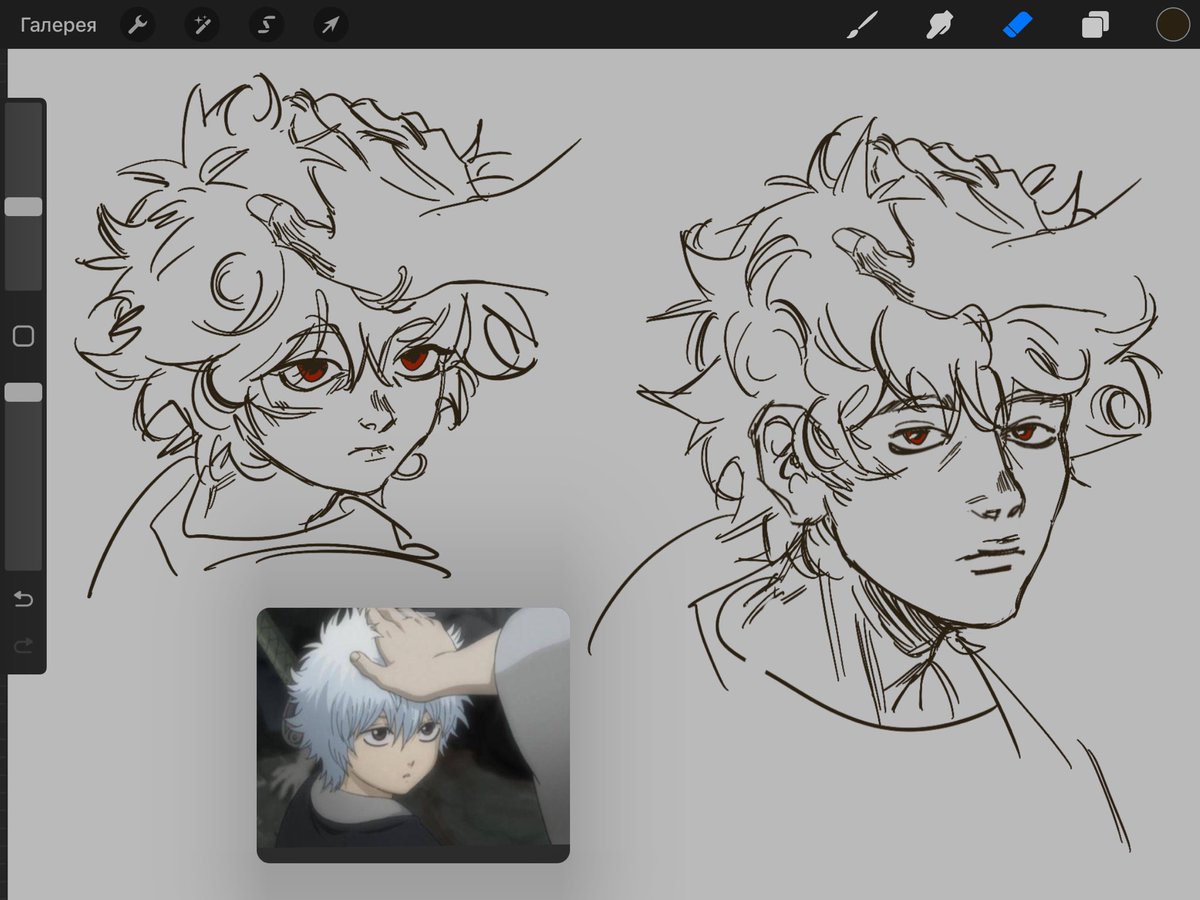Open the Actions wrench menu
Viewport: 1200px width, 900px height.
tap(138, 25)
